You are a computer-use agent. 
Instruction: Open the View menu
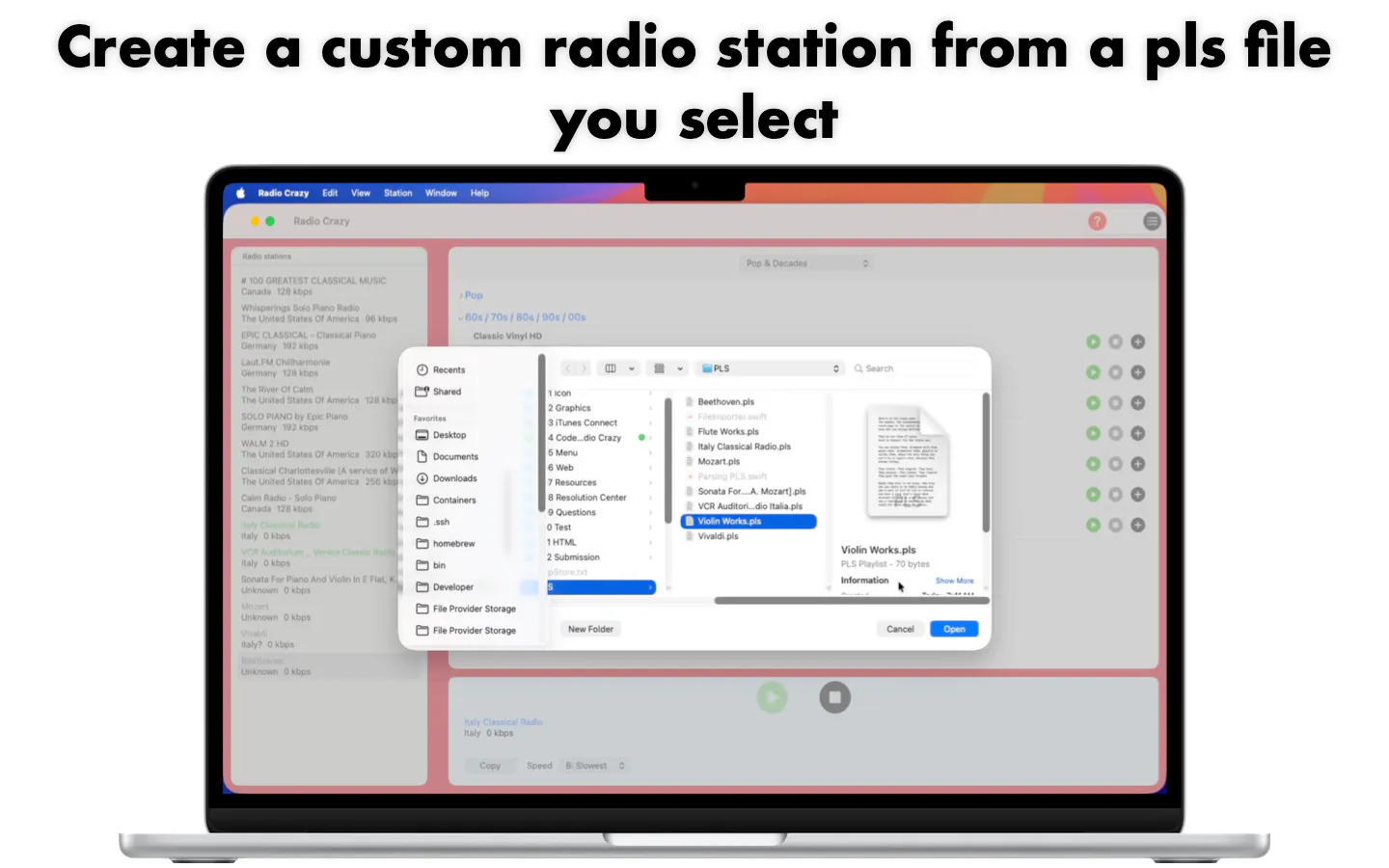(361, 193)
